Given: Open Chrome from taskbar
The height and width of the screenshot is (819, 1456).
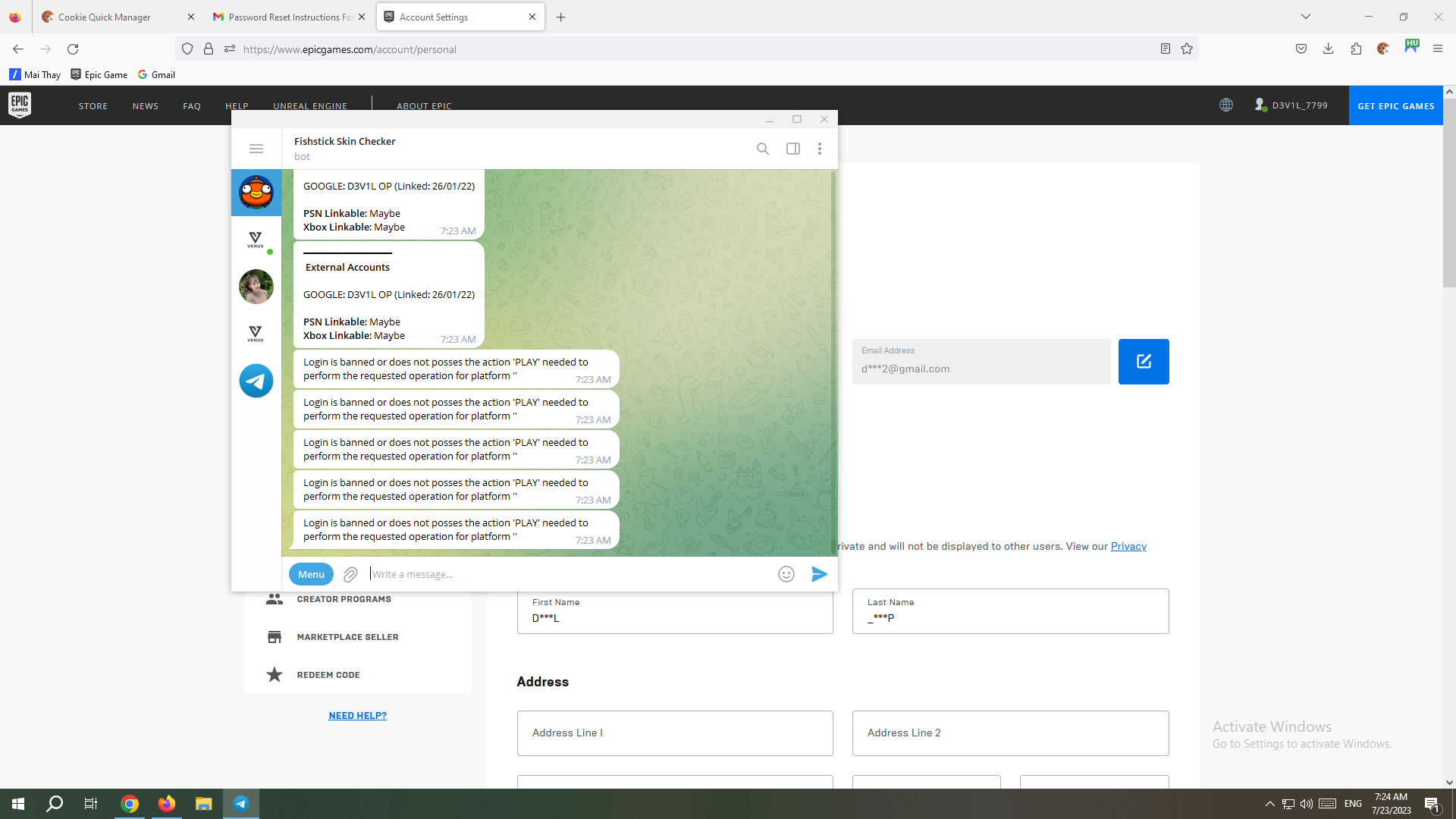Looking at the screenshot, I should pyautogui.click(x=130, y=804).
